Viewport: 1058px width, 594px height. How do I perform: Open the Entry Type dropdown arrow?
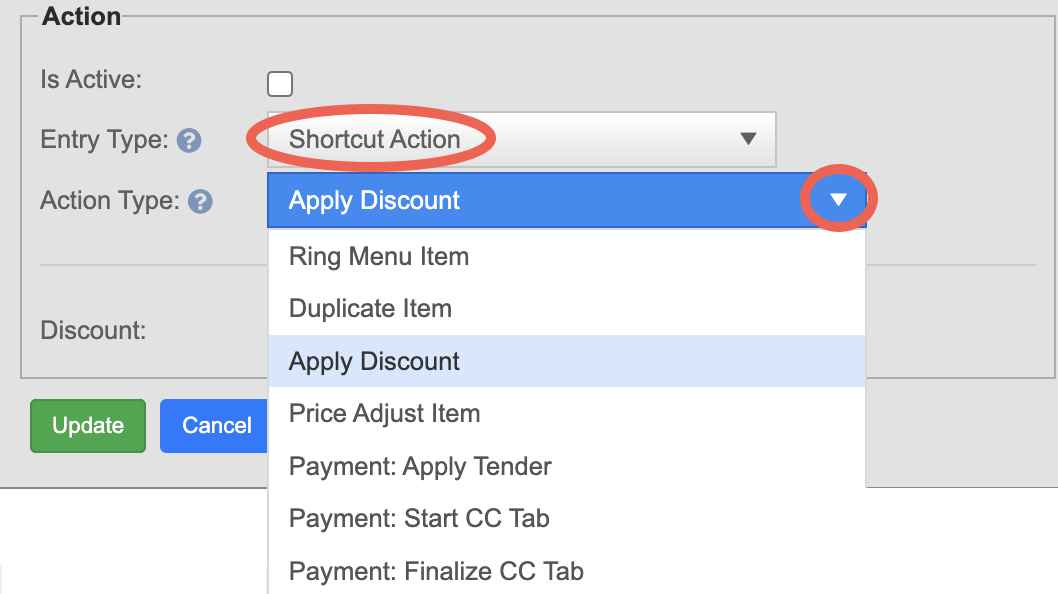click(x=747, y=139)
